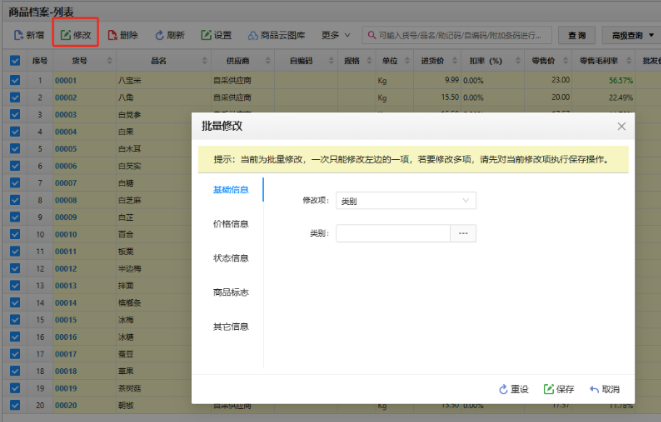Screen dimensions: 661x422
Task: Expand the 更多 (more) dropdown
Action: point(336,35)
